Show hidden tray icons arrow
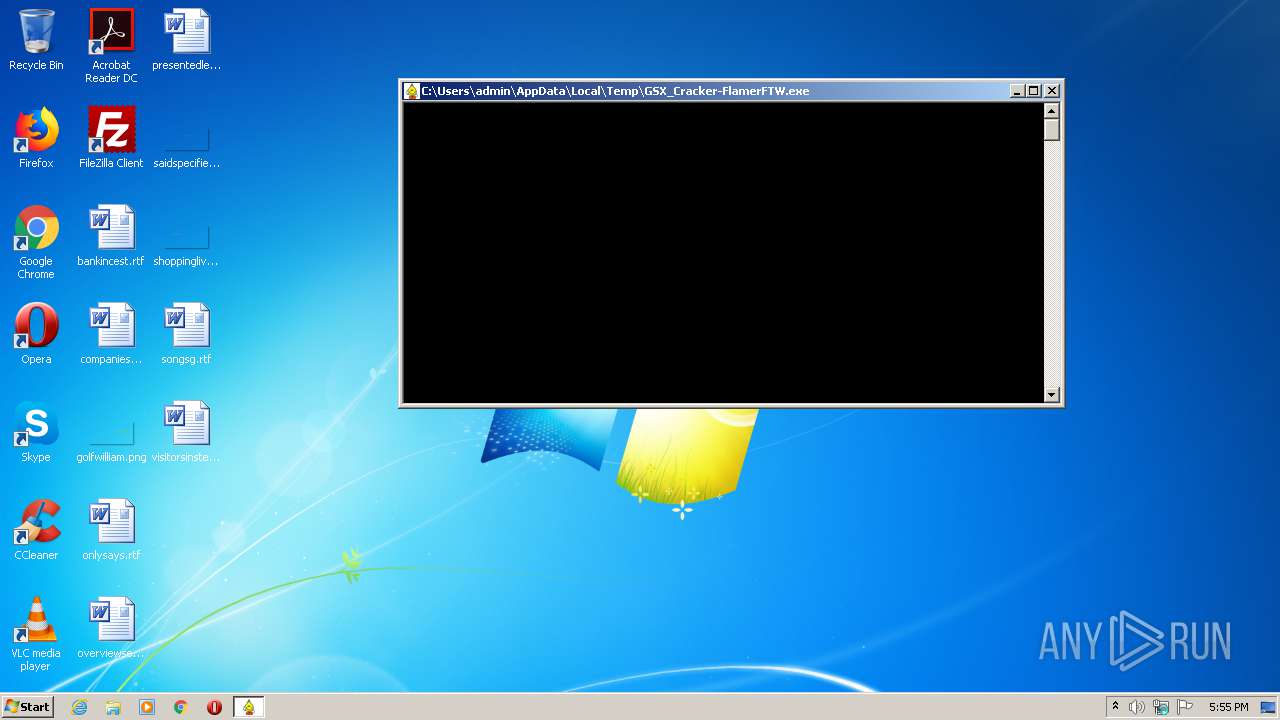 tap(1115, 707)
